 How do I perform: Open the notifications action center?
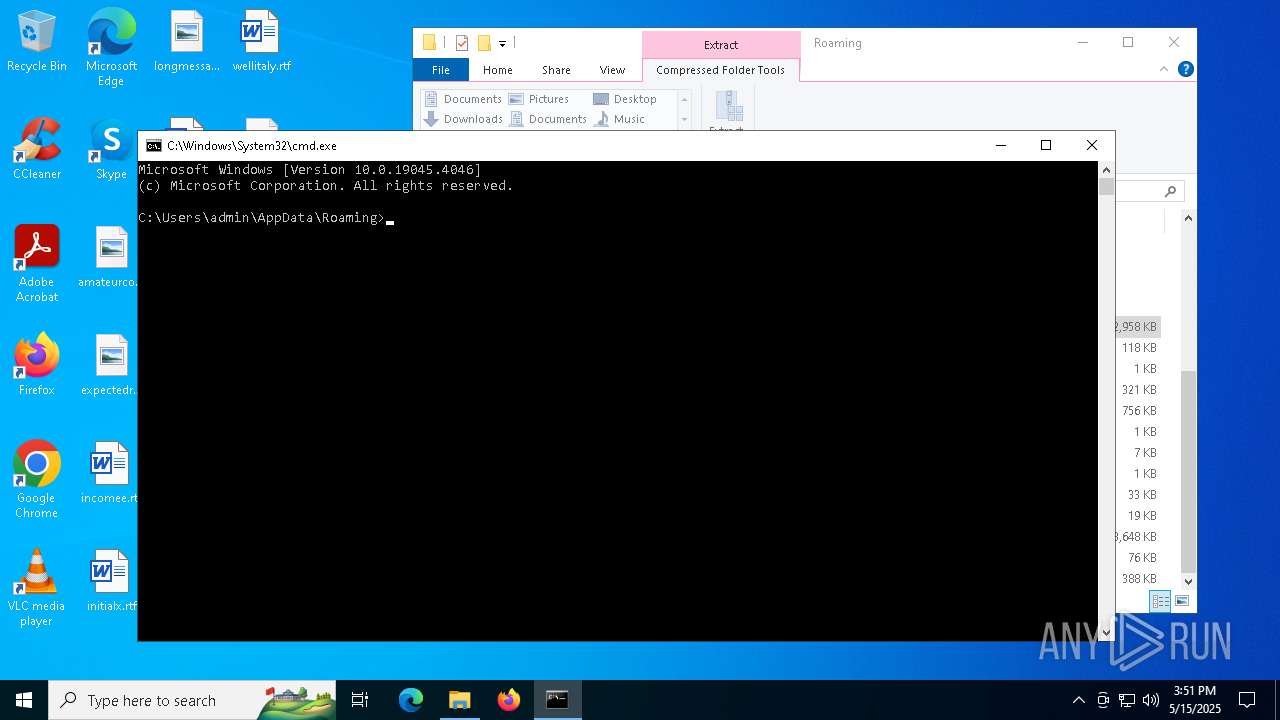point(1247,700)
